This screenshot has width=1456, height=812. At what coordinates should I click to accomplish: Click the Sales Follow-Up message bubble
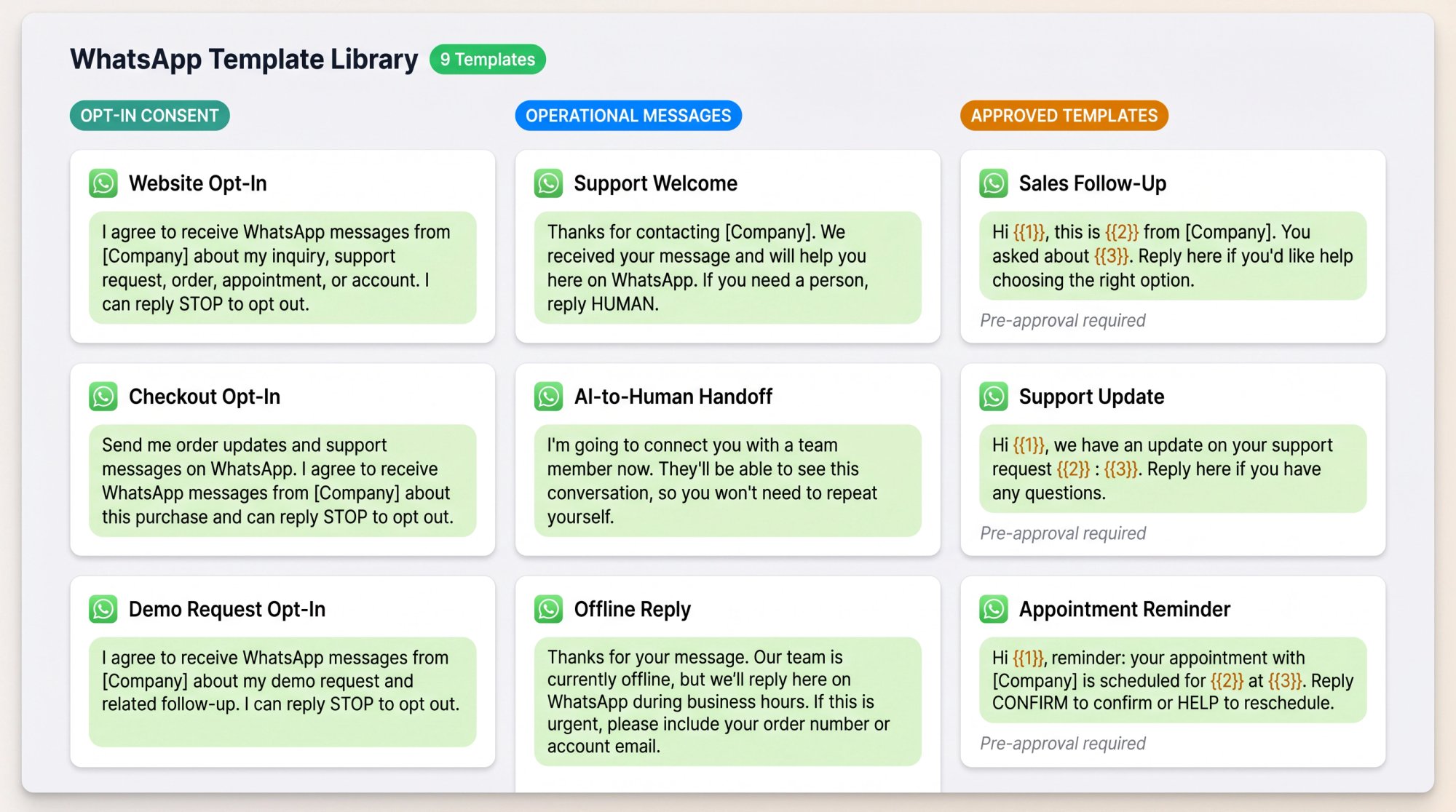(x=1173, y=255)
